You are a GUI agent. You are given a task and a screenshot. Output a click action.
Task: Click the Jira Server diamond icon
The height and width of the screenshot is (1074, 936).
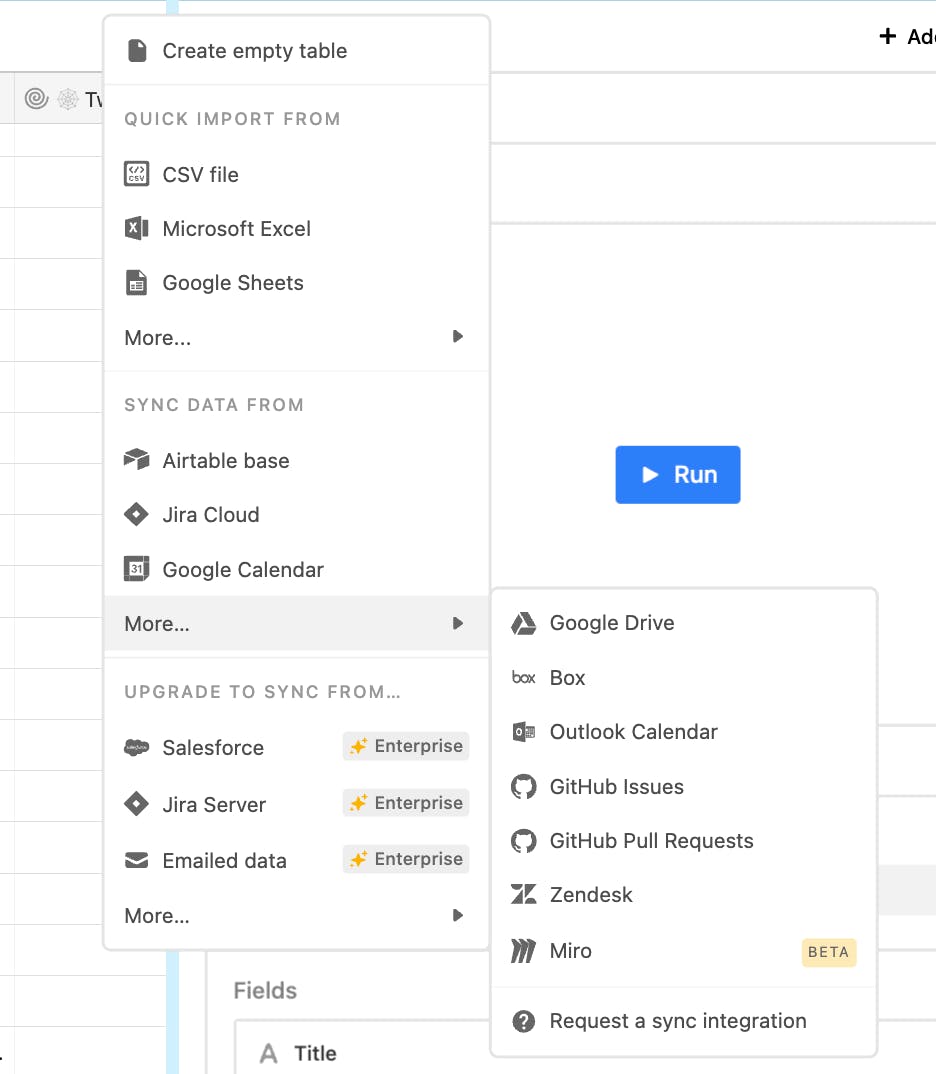pyautogui.click(x=136, y=803)
